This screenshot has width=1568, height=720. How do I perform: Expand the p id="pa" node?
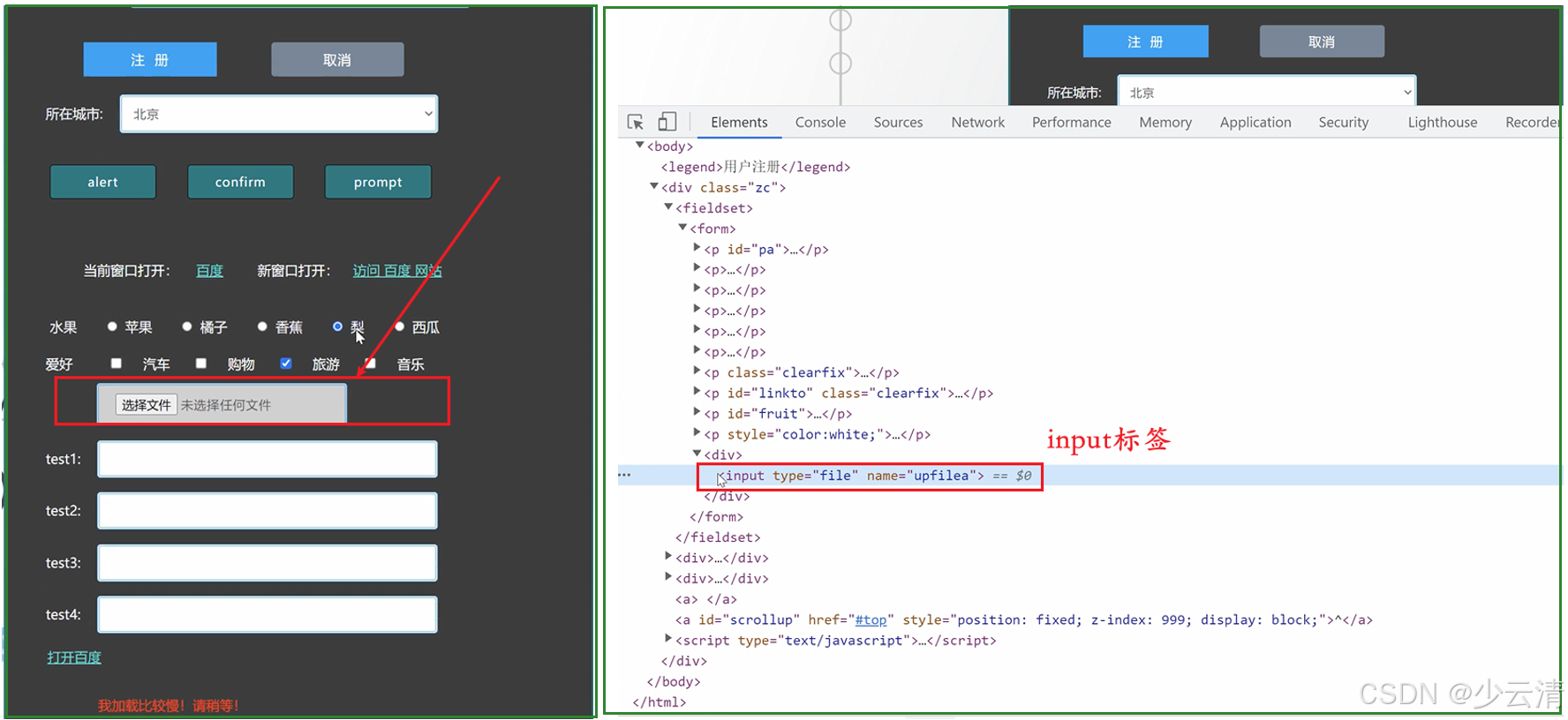tap(697, 248)
